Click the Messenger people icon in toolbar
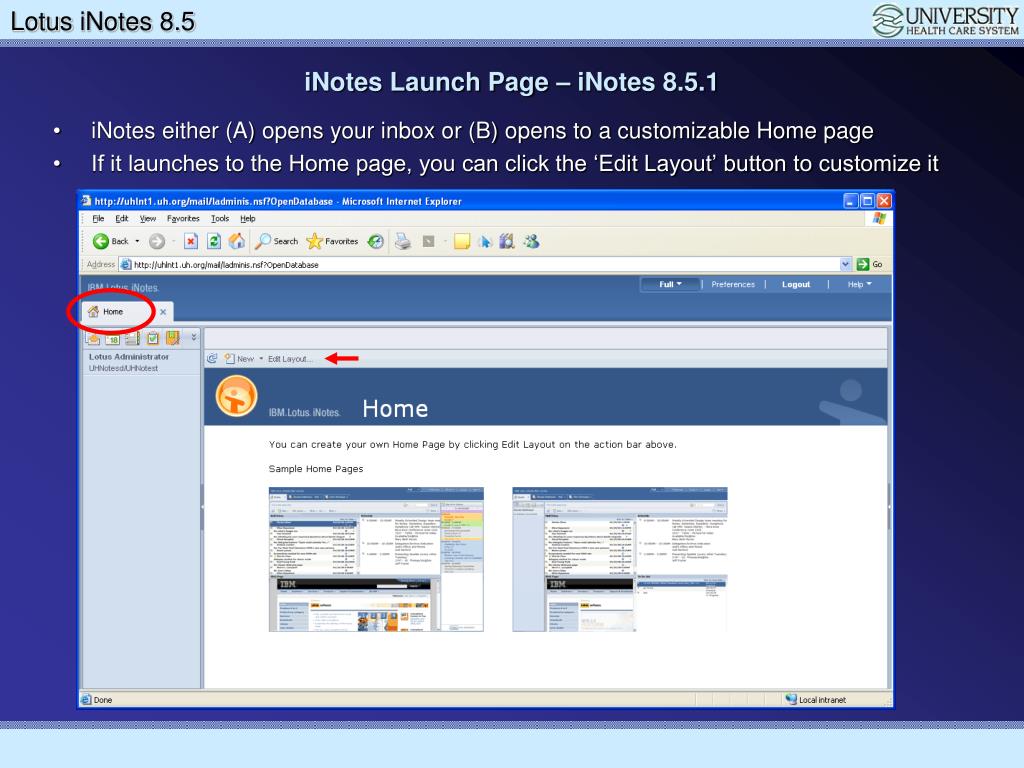The image size is (1024, 768). tap(531, 242)
